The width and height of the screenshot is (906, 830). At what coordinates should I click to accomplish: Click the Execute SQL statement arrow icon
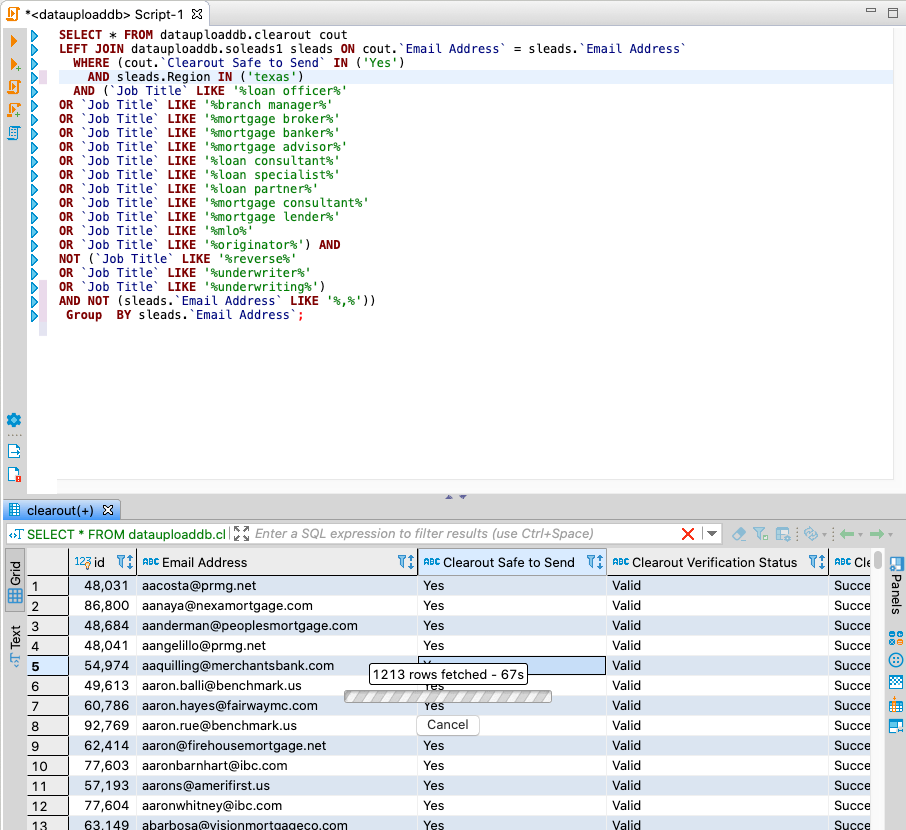(x=14, y=41)
